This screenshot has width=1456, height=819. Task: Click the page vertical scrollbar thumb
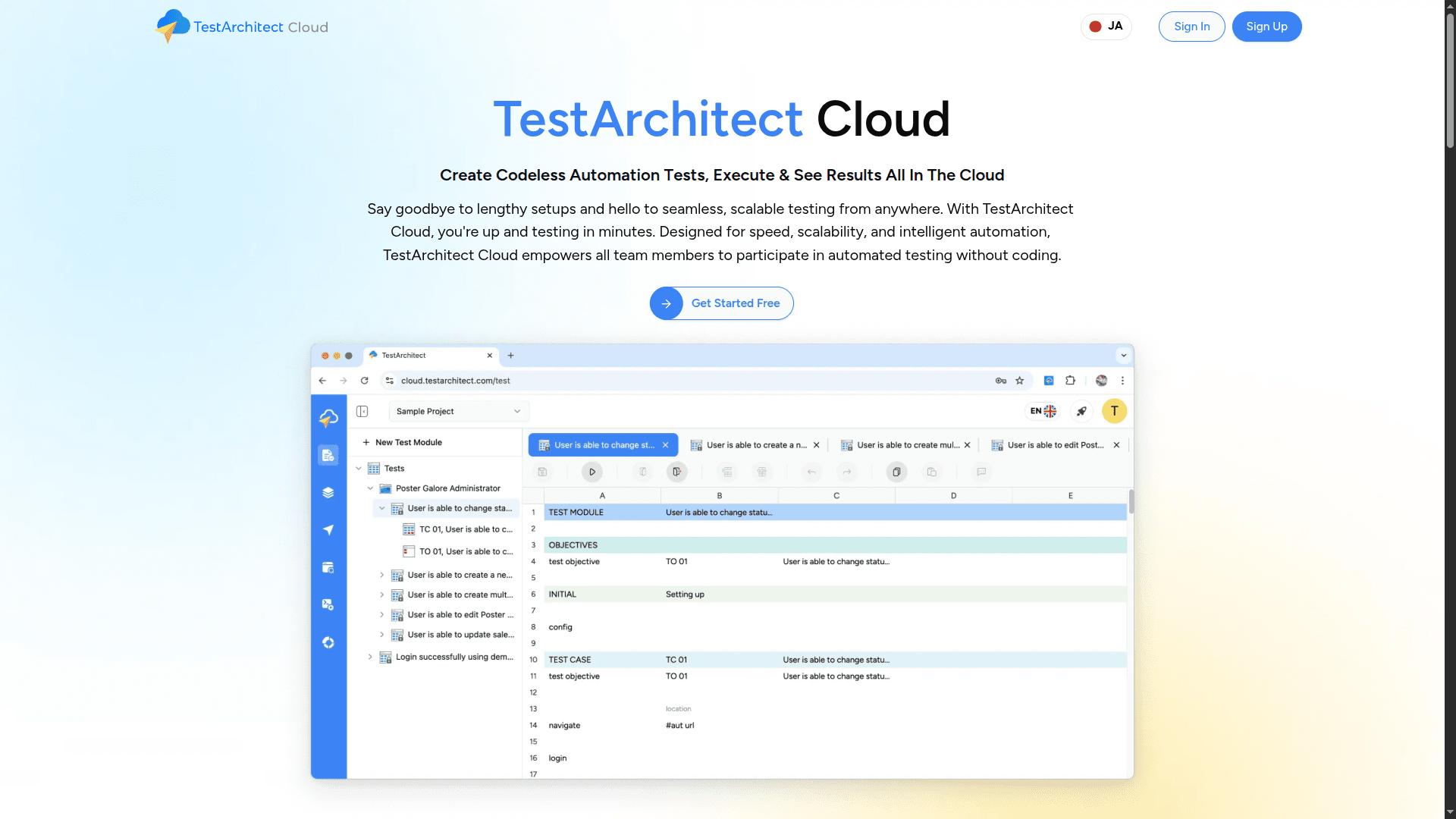pyautogui.click(x=1450, y=80)
